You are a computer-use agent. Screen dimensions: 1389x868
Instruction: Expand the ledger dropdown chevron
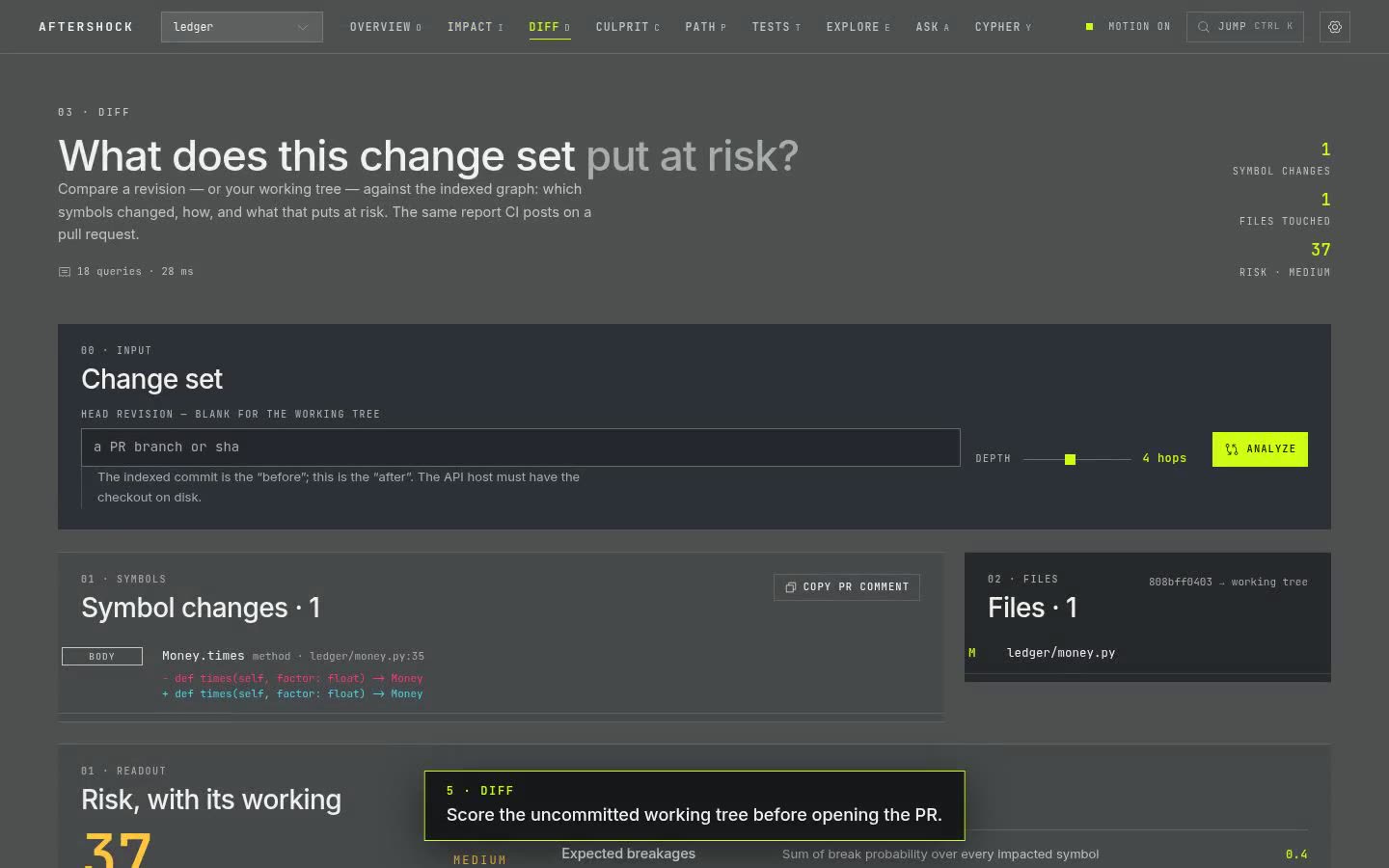[303, 27]
